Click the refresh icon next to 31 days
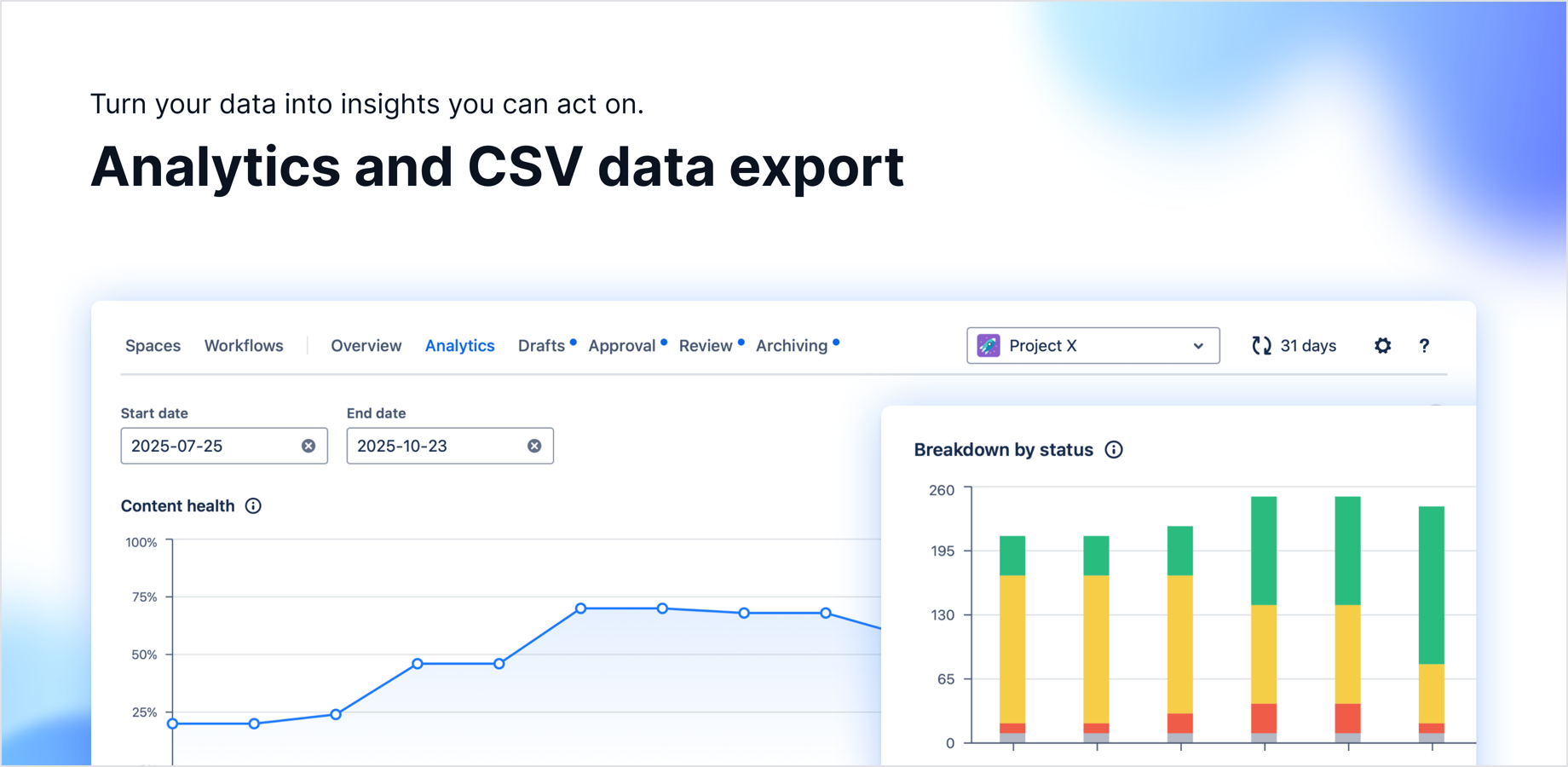Screen dimensions: 1568x767 pyautogui.click(x=1261, y=345)
